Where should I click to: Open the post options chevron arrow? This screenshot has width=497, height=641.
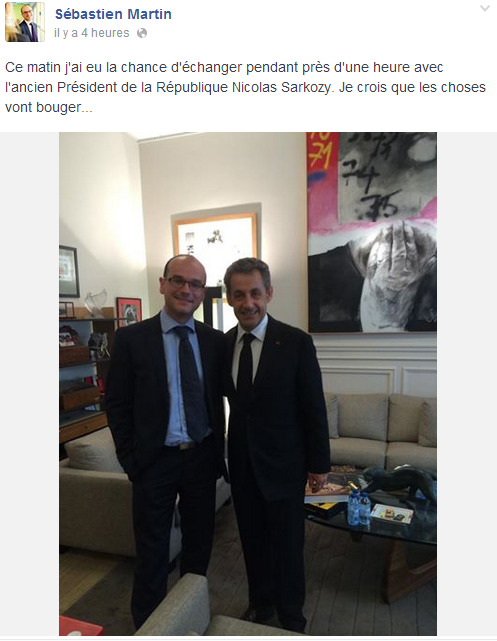point(484,8)
